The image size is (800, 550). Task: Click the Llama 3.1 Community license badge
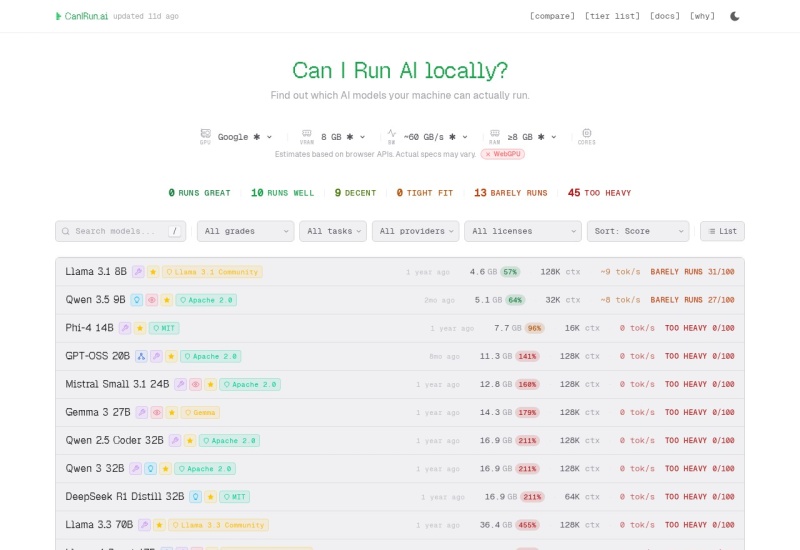212,272
